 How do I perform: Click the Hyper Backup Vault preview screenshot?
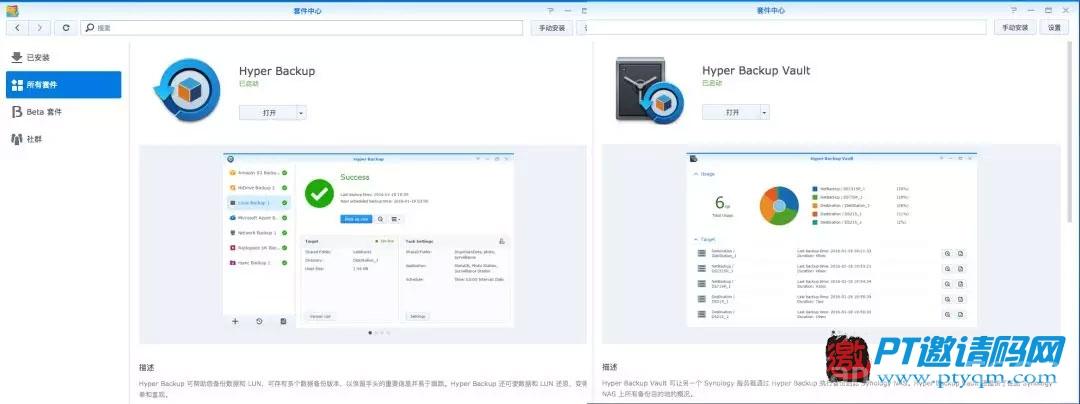(832, 240)
